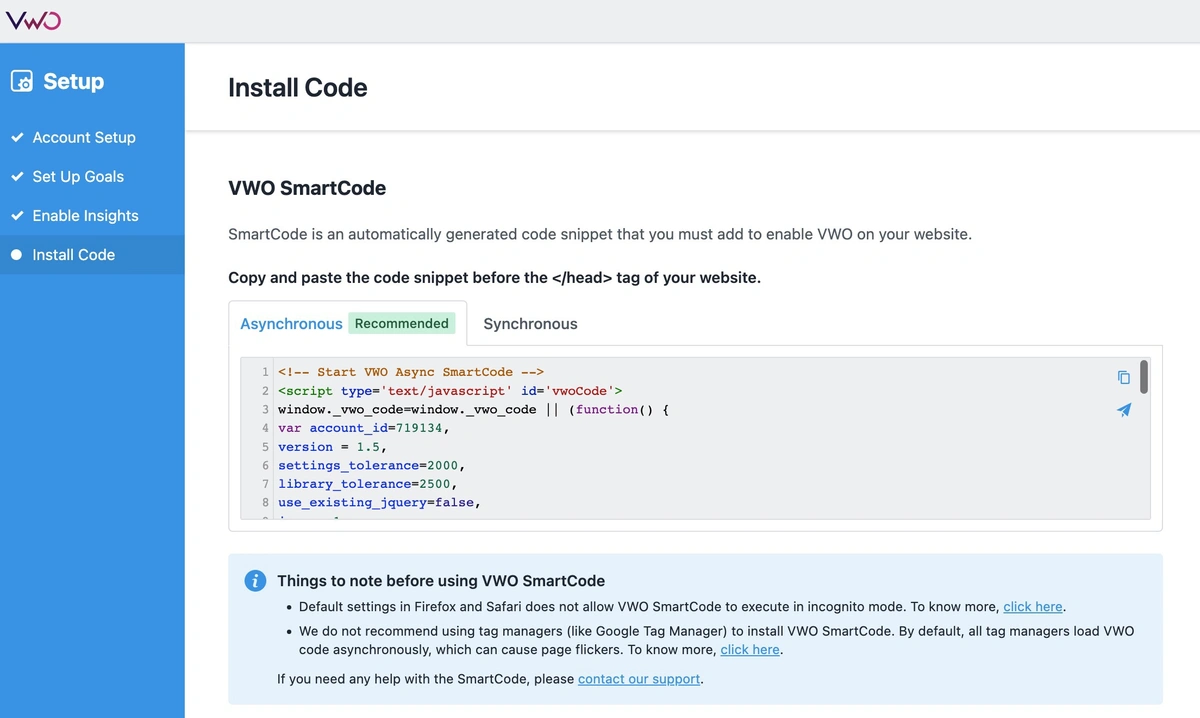The image size is (1200, 718).
Task: Click 'Things to note before using VWO SmartCode'
Action: tap(441, 581)
